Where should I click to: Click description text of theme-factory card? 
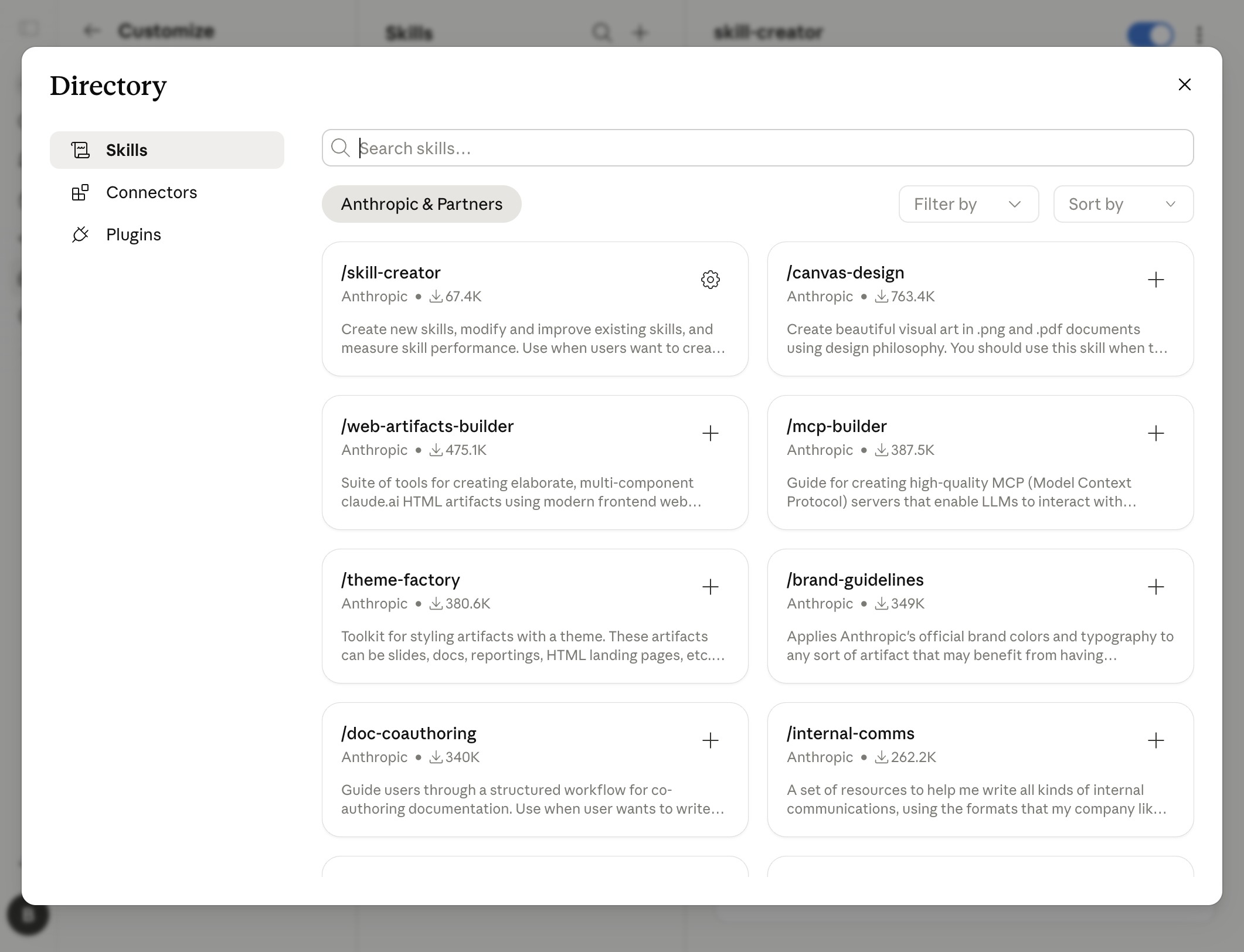(533, 645)
